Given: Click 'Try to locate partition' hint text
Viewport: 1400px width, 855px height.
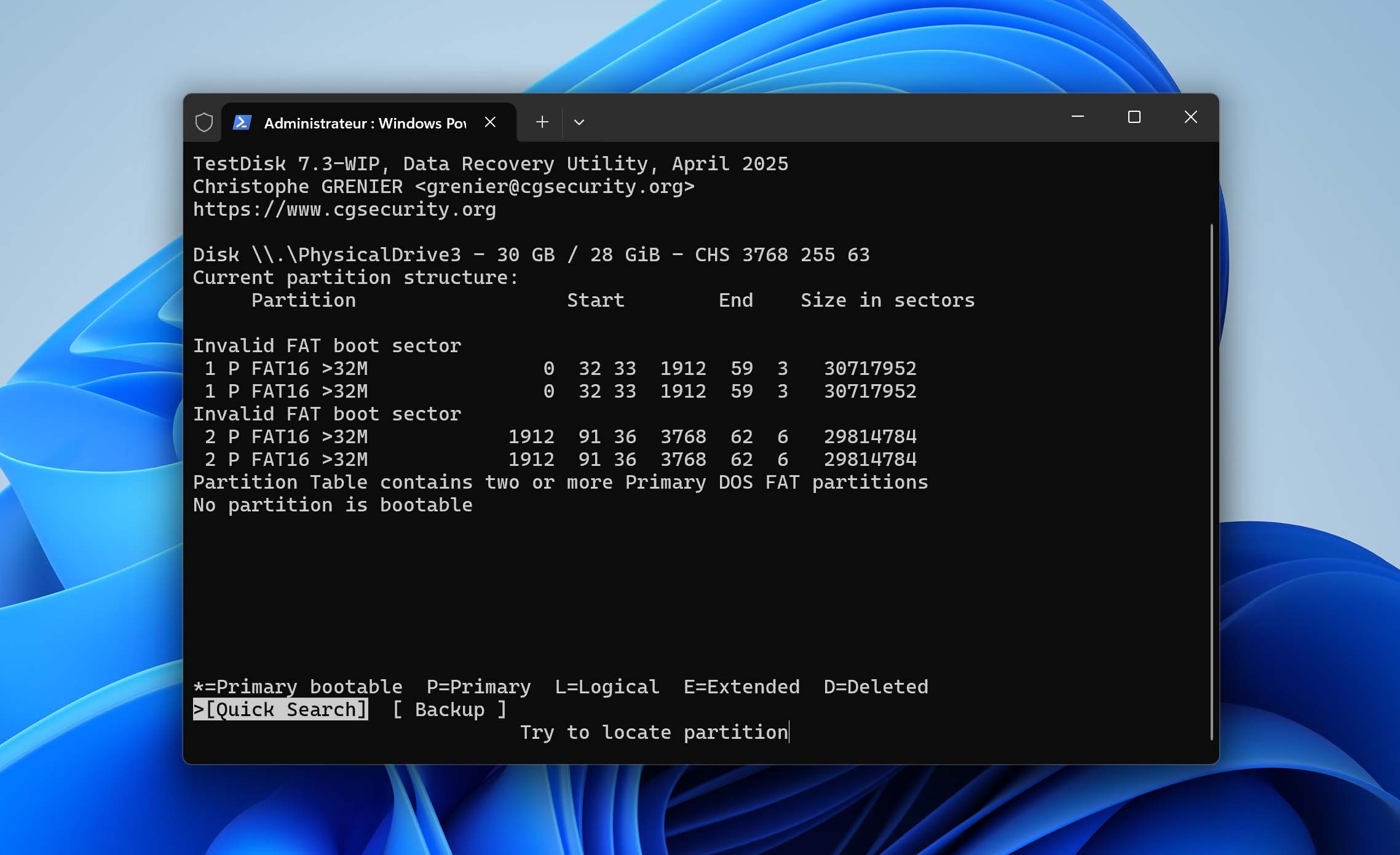Looking at the screenshot, I should (x=654, y=732).
